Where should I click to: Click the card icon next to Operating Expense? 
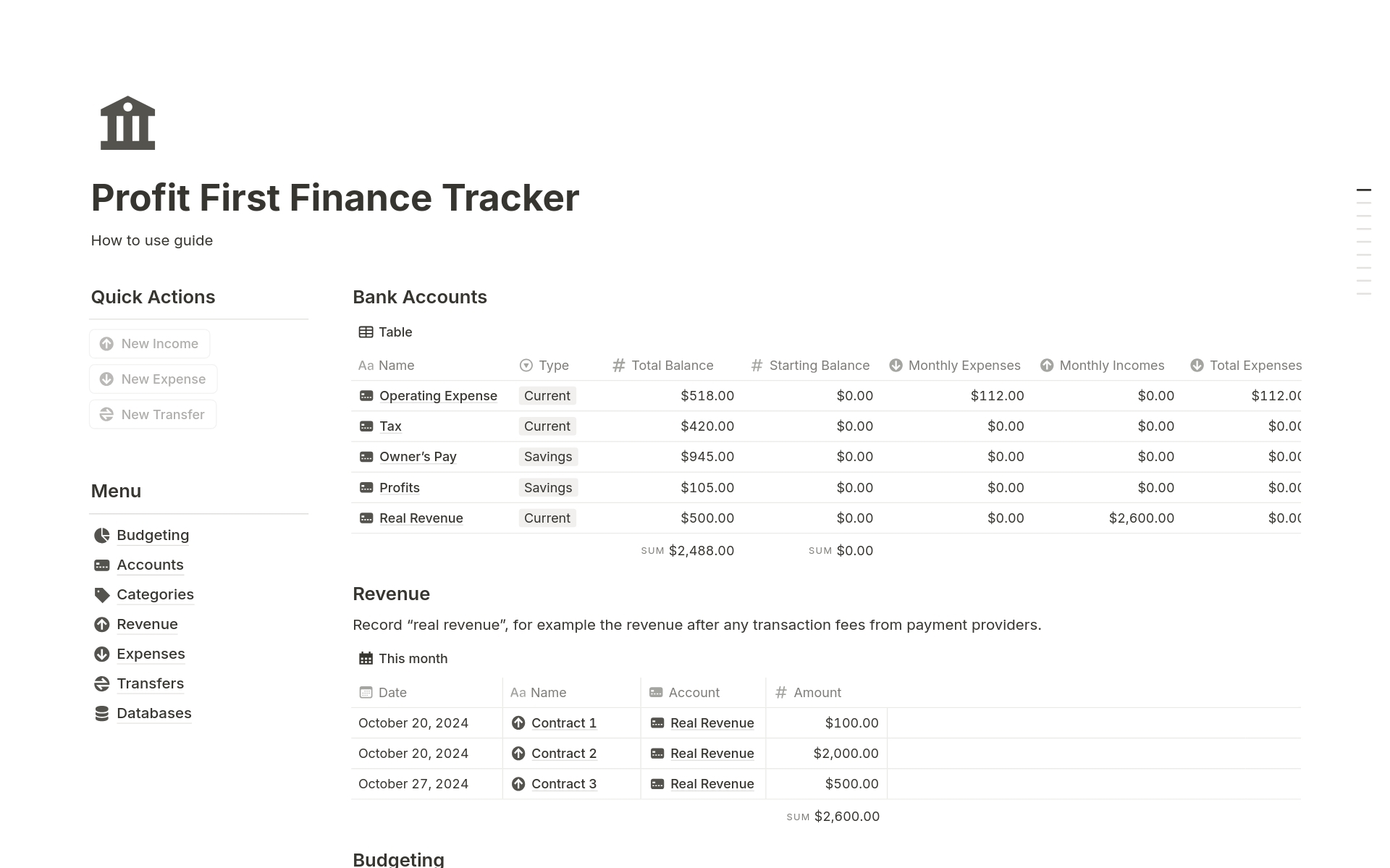366,396
